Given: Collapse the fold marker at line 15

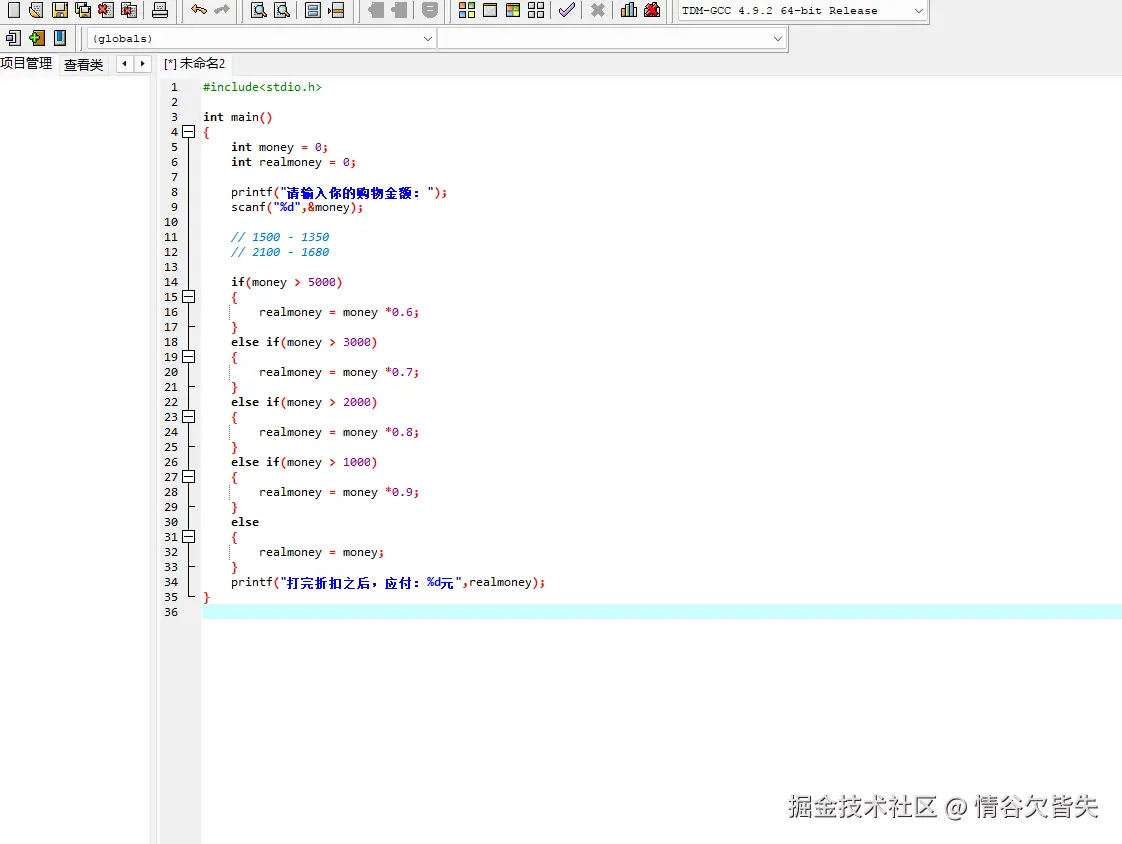Looking at the screenshot, I should (x=189, y=296).
